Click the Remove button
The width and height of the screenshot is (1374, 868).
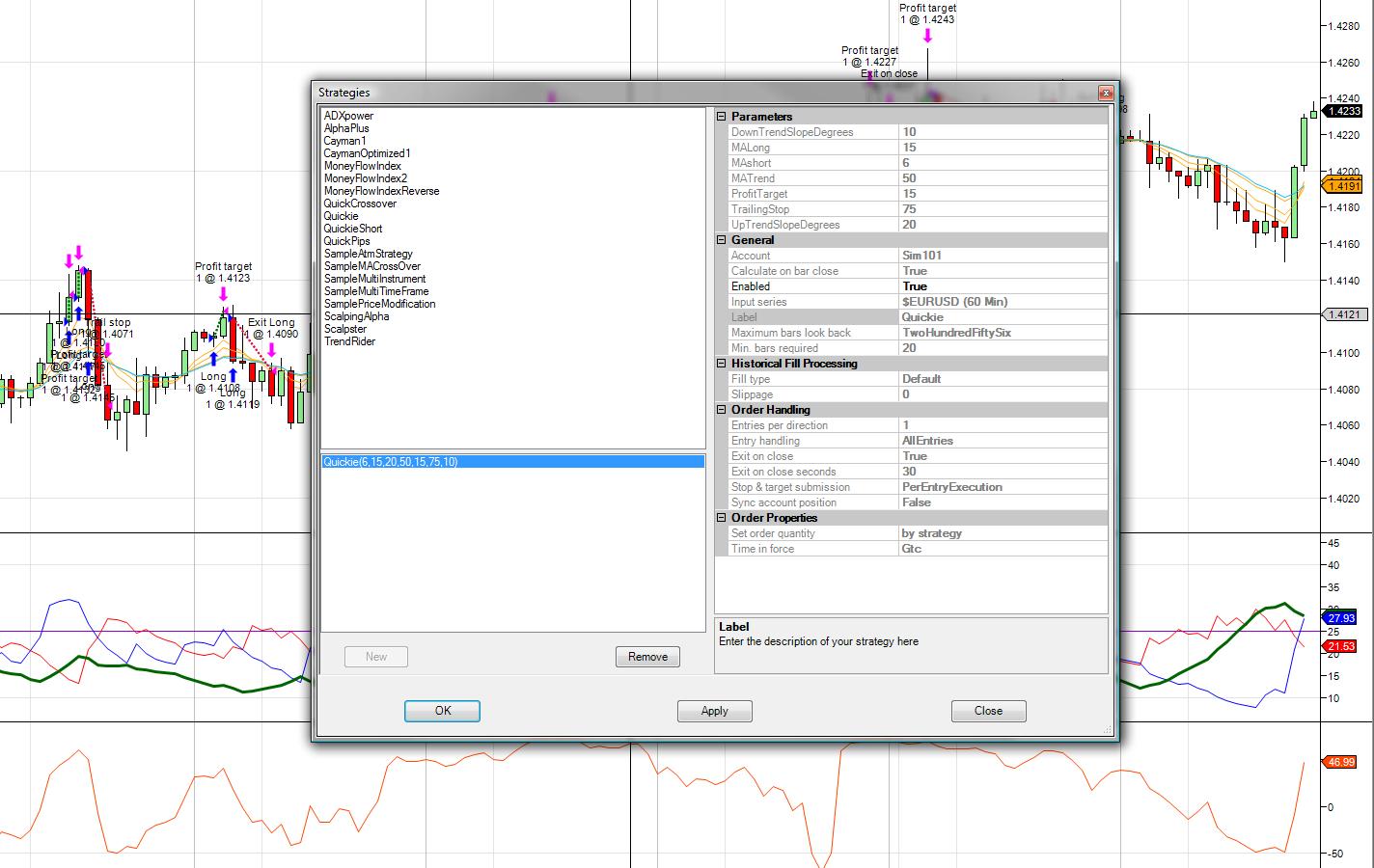tap(647, 657)
